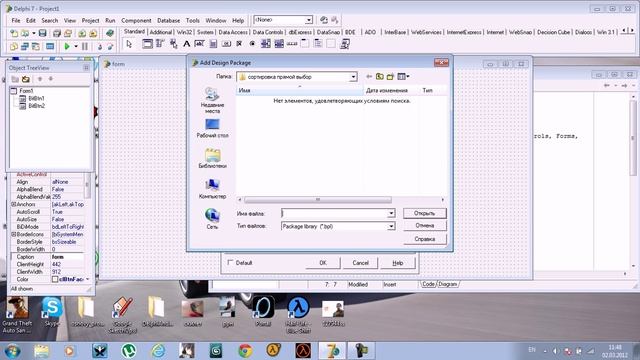Switch to the Diagram tab in editor

447,284
